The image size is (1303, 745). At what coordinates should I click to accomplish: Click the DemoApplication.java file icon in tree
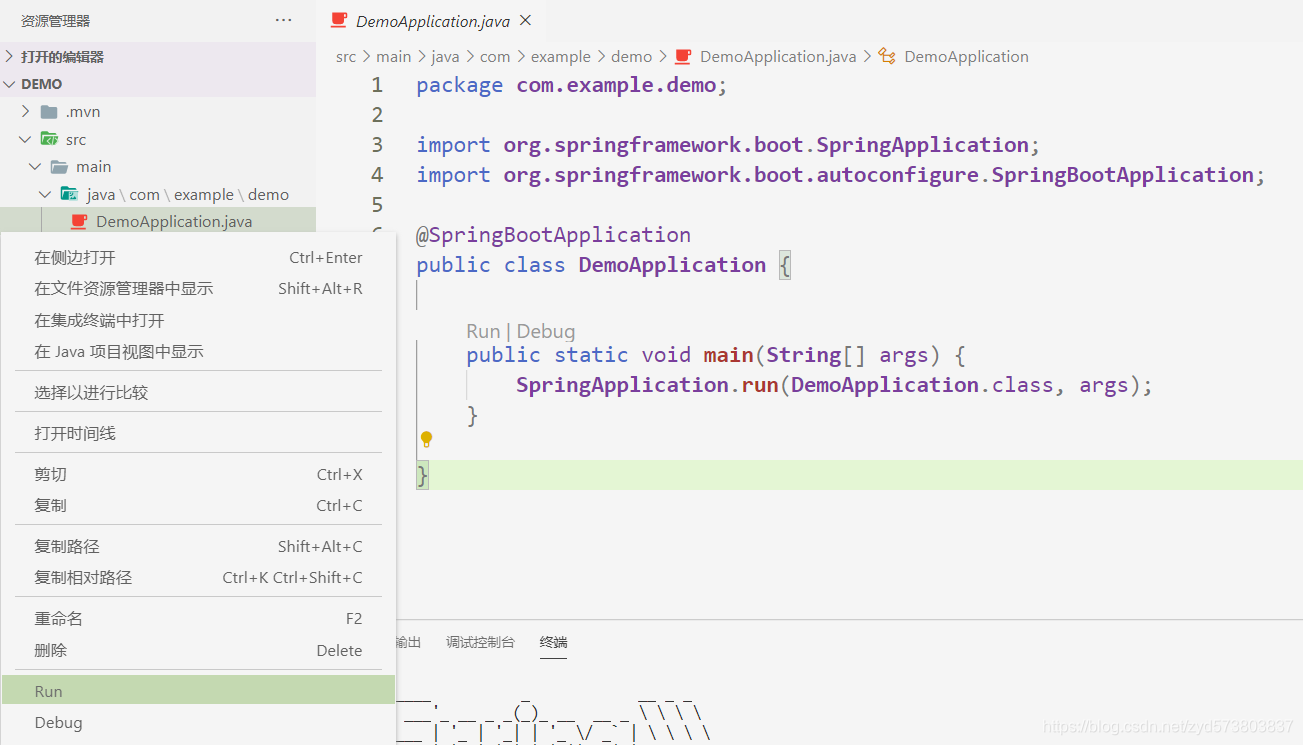click(79, 221)
